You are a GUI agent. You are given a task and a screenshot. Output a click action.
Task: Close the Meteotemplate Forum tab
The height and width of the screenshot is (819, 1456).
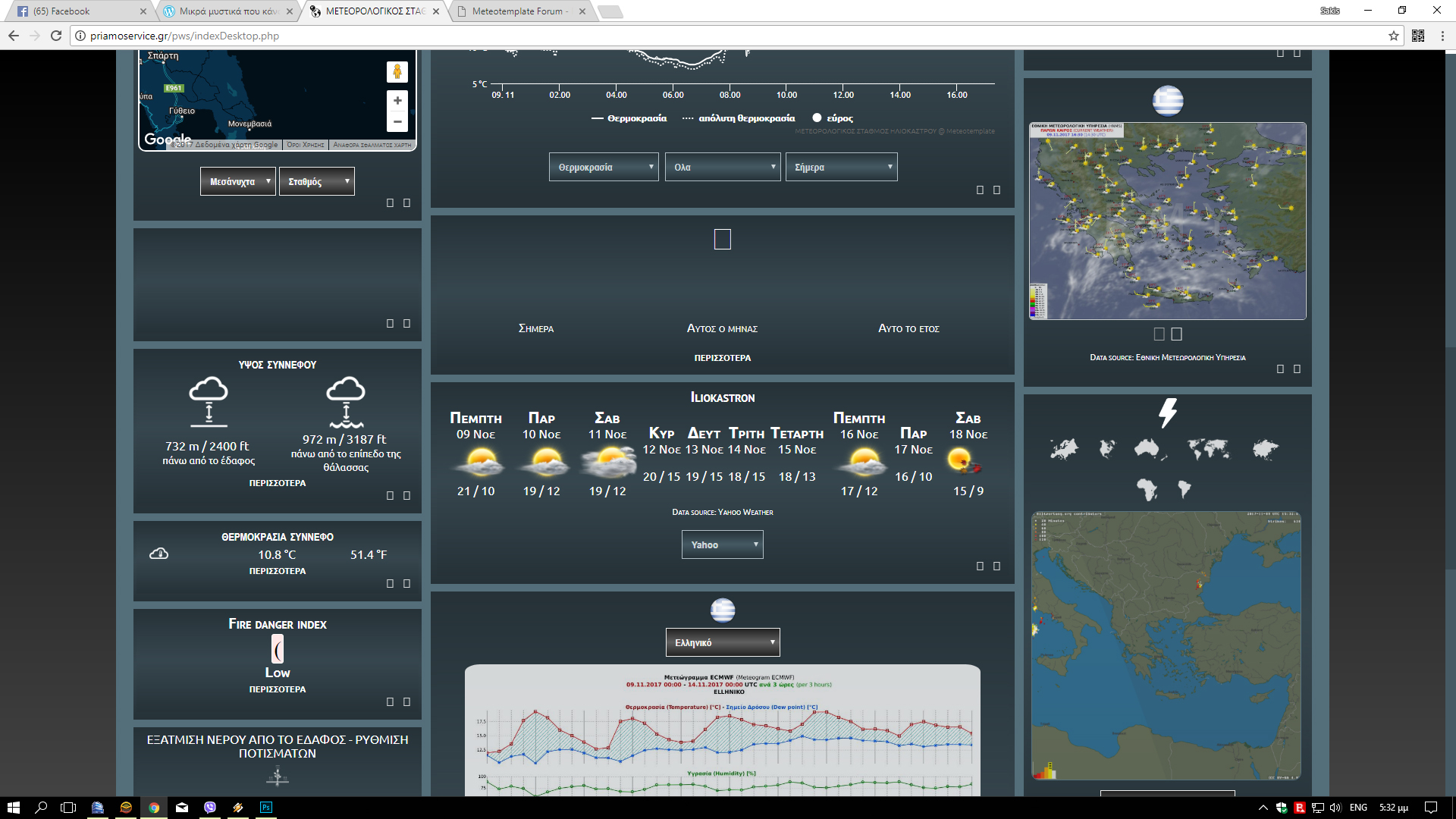[x=582, y=11]
